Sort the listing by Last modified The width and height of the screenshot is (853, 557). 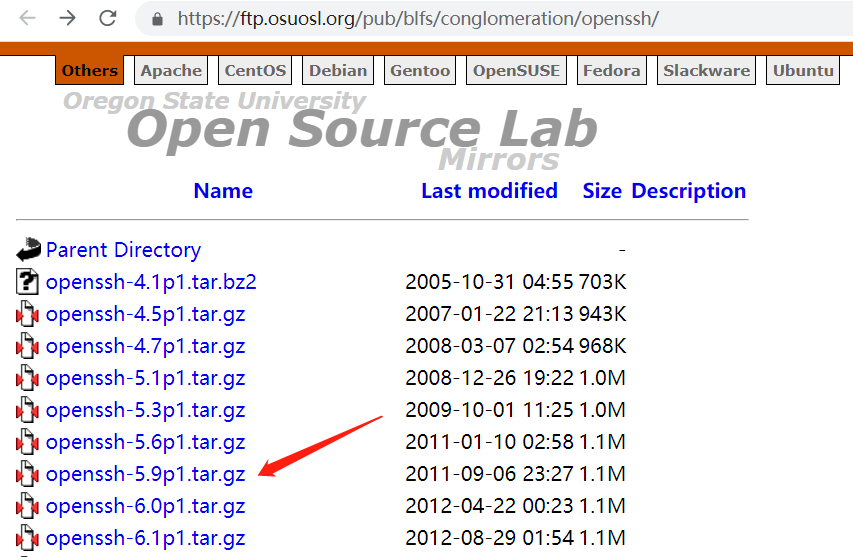click(x=490, y=191)
